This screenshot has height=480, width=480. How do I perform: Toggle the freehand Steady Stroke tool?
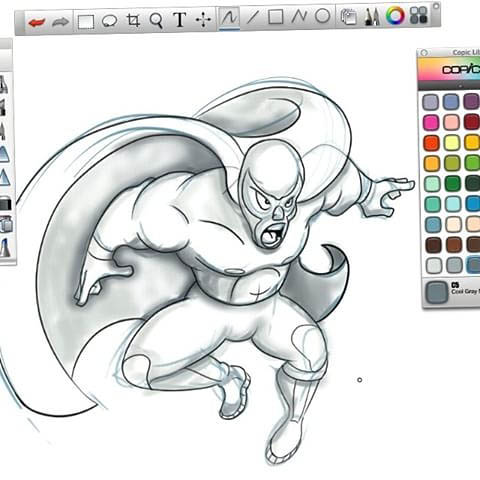[x=229, y=18]
